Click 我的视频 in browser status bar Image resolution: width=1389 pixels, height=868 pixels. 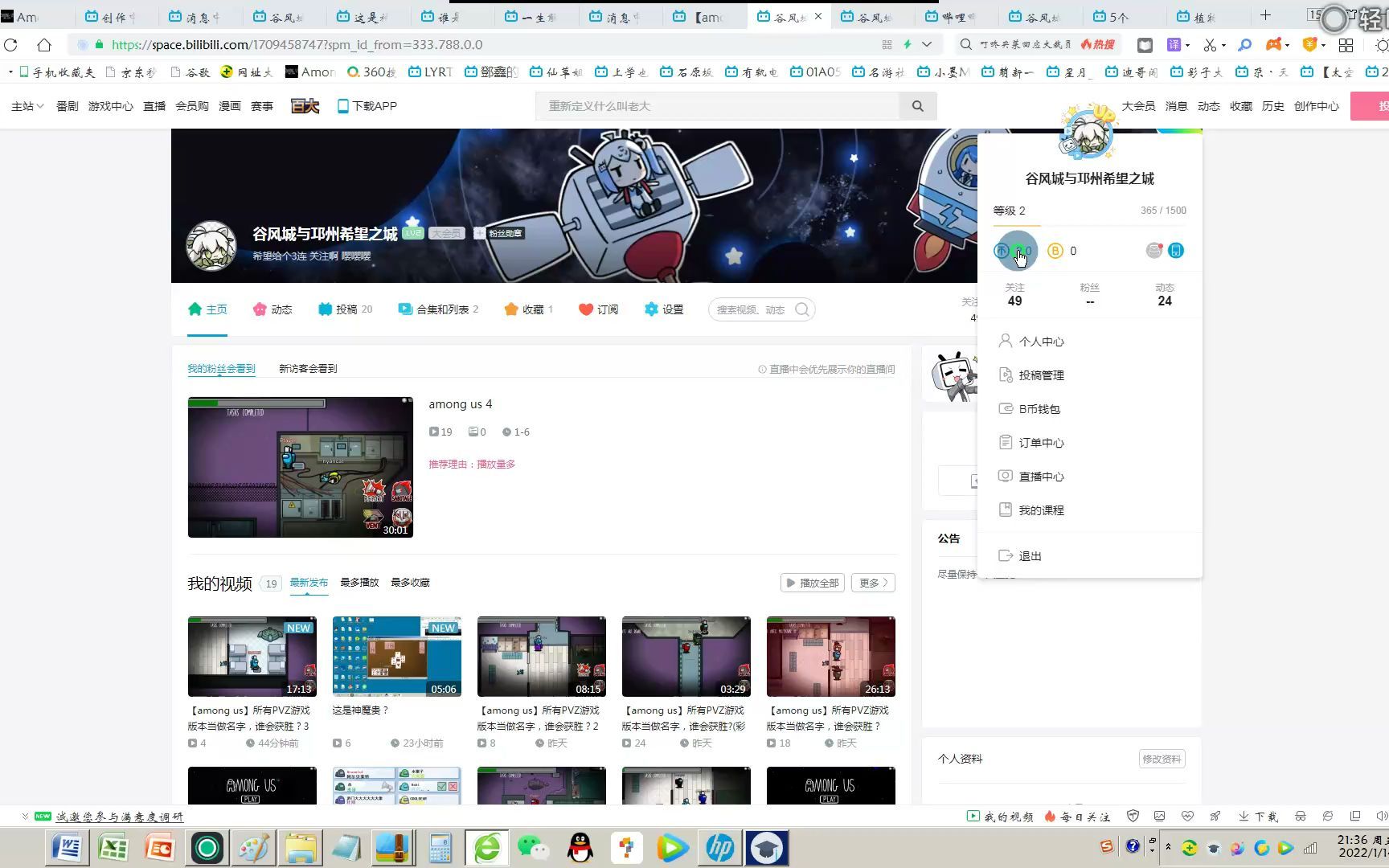click(x=1000, y=817)
